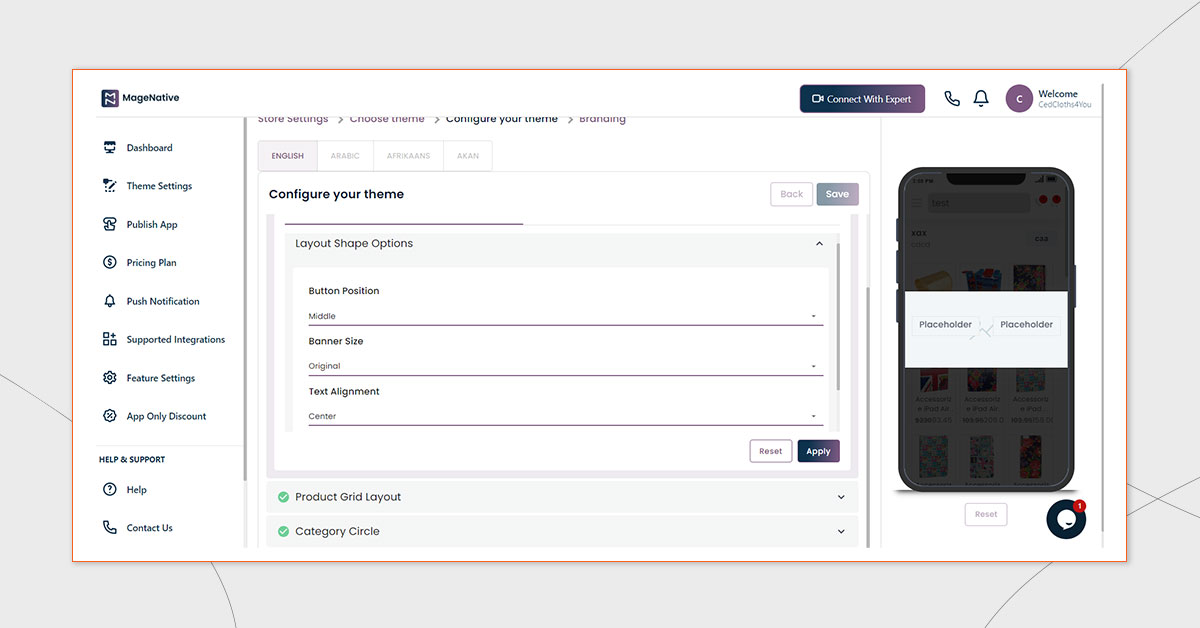Click the Store Settings breadcrumb

pos(293,119)
